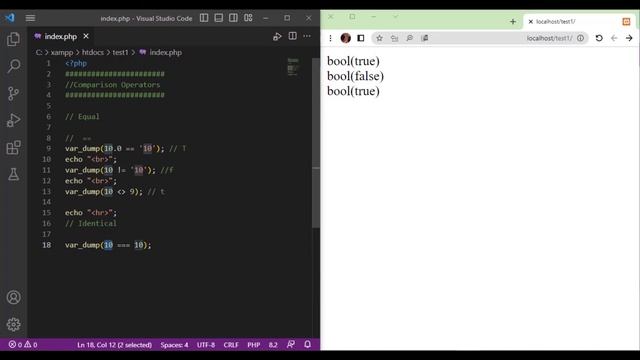Click the bool(false) output in browser

tap(355, 76)
